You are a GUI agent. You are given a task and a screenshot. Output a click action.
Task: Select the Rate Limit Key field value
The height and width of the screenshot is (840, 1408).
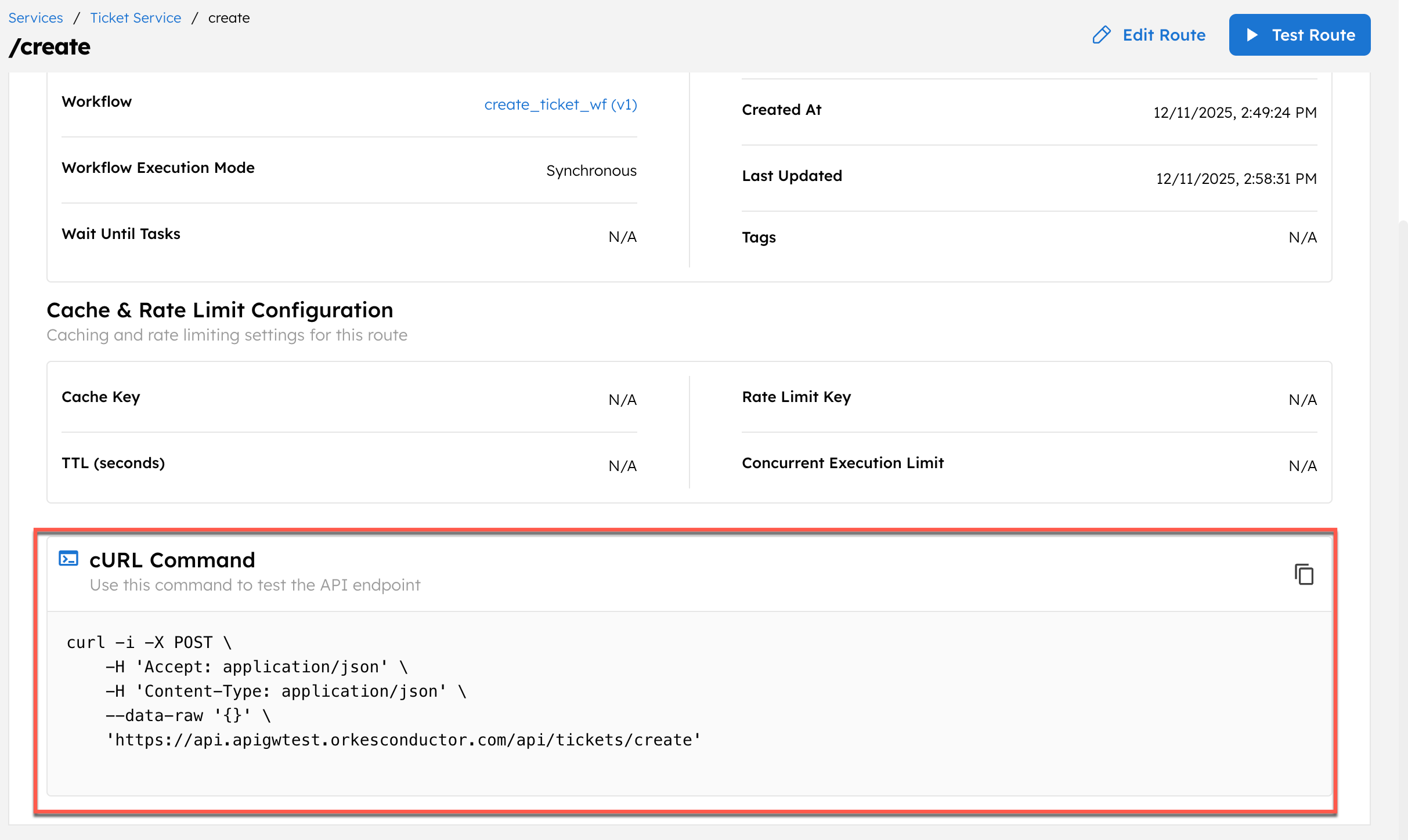pyautogui.click(x=1302, y=400)
